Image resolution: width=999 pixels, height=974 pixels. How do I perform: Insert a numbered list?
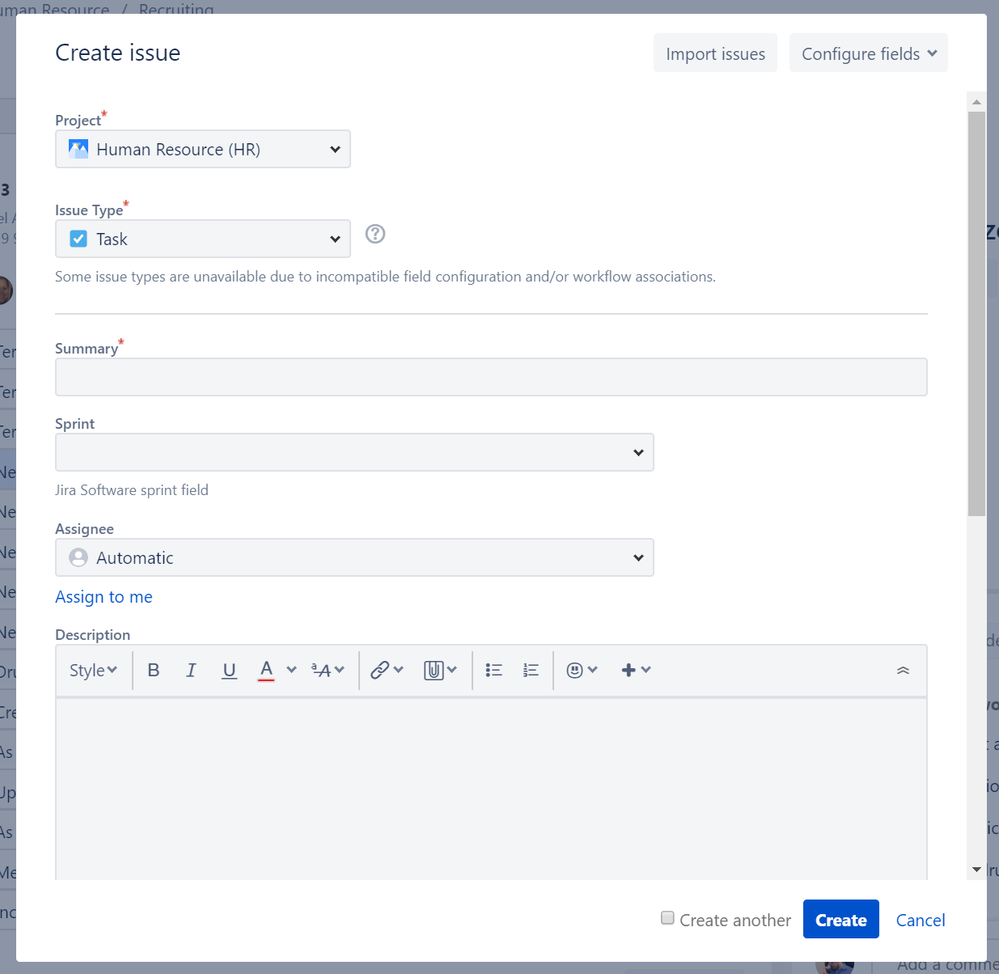[531, 670]
